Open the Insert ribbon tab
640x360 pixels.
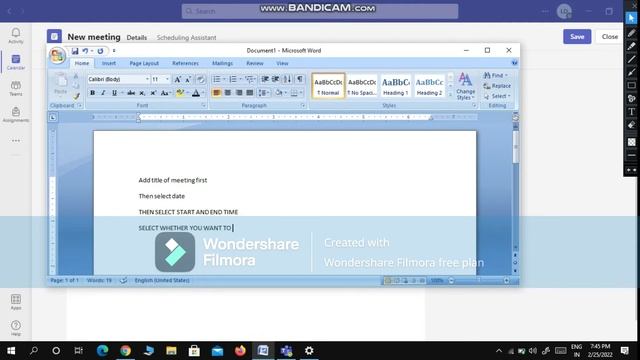109,63
